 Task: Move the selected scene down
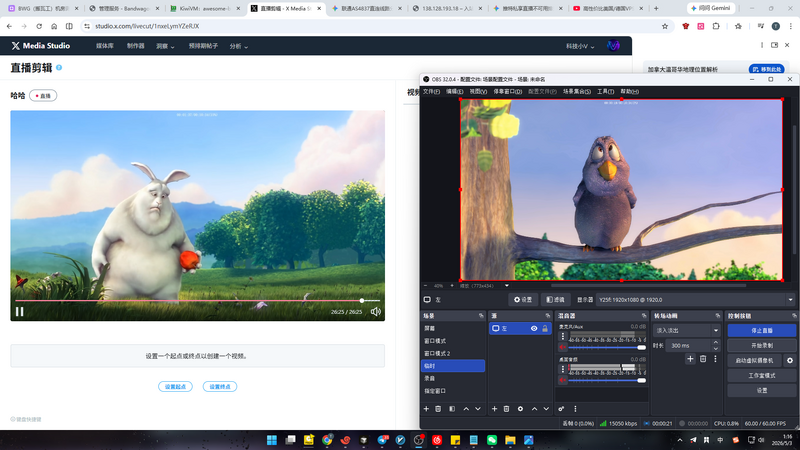478,409
